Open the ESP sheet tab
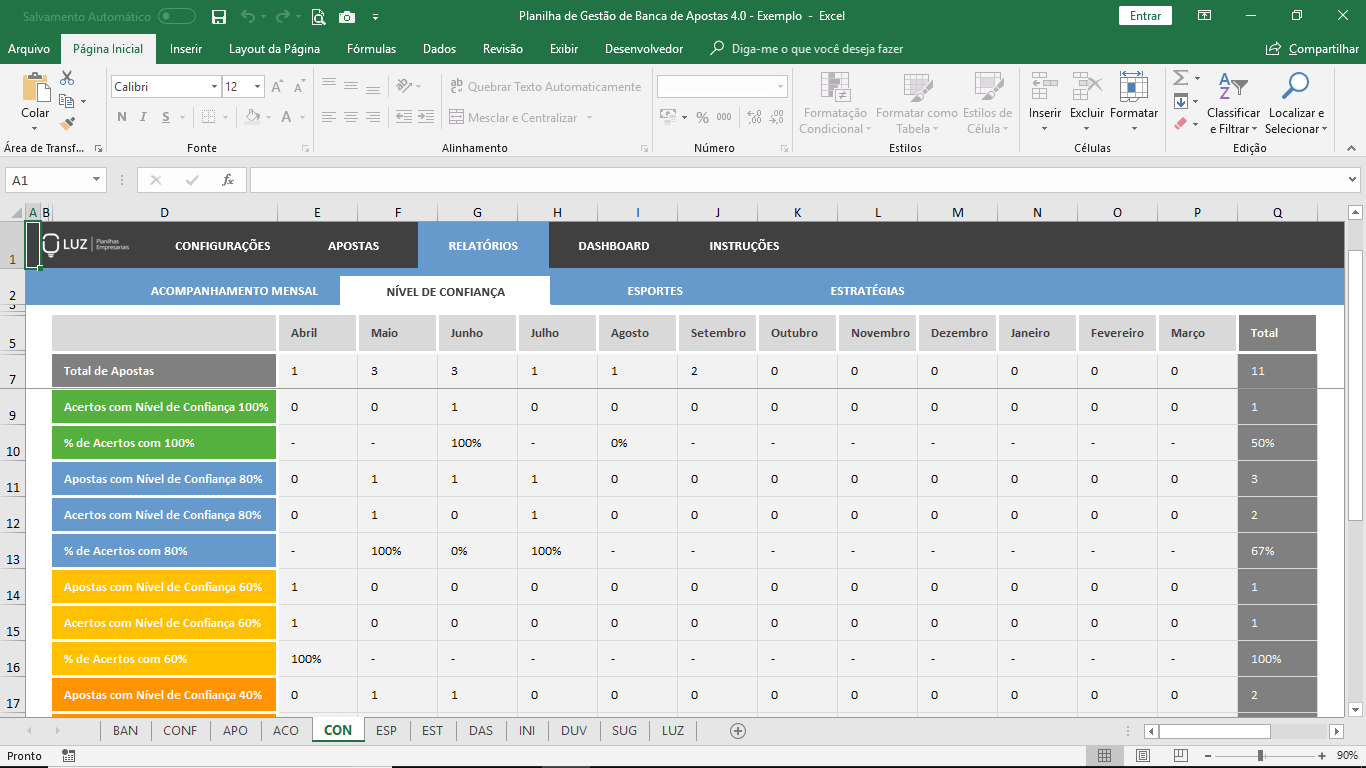 [387, 731]
